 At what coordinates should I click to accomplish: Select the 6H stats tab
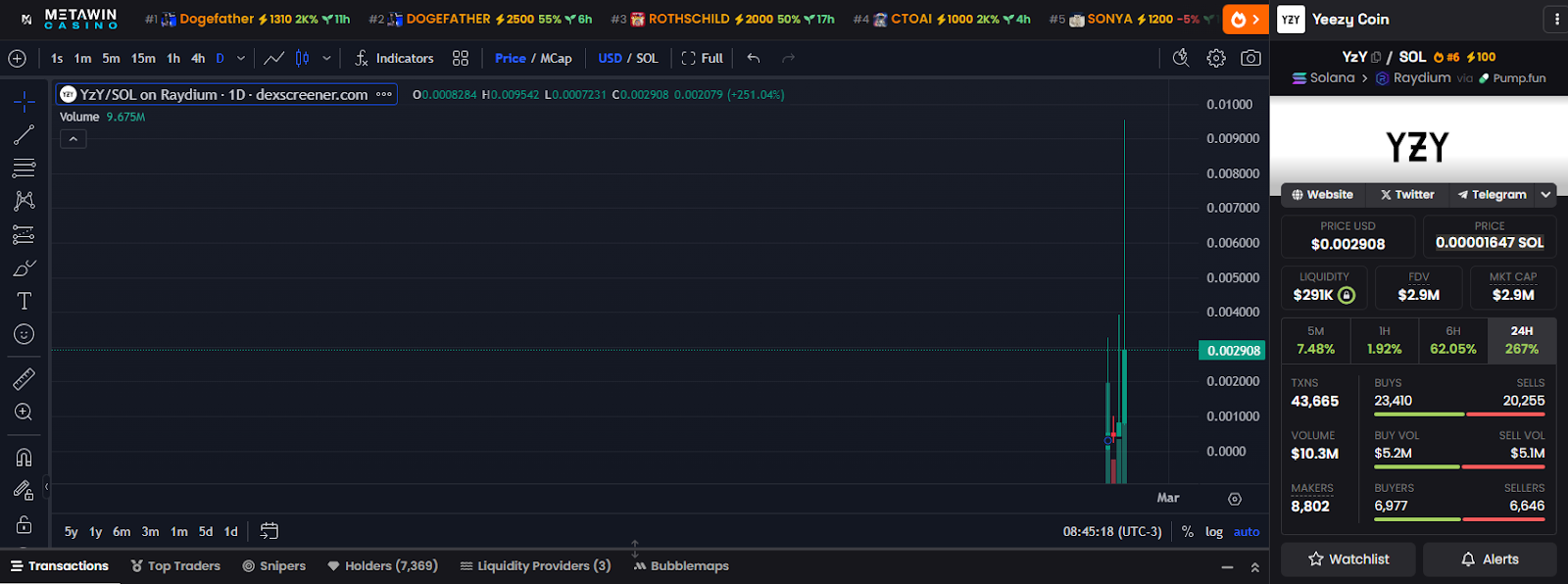point(1453,340)
